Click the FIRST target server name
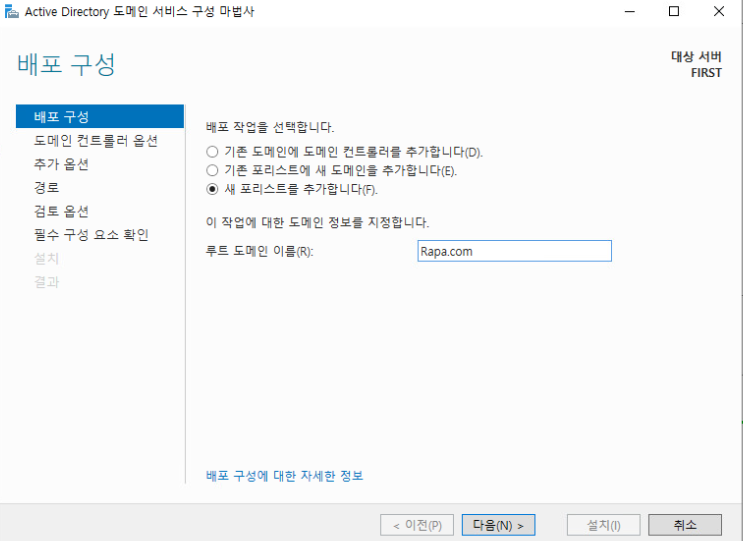 tap(706, 73)
